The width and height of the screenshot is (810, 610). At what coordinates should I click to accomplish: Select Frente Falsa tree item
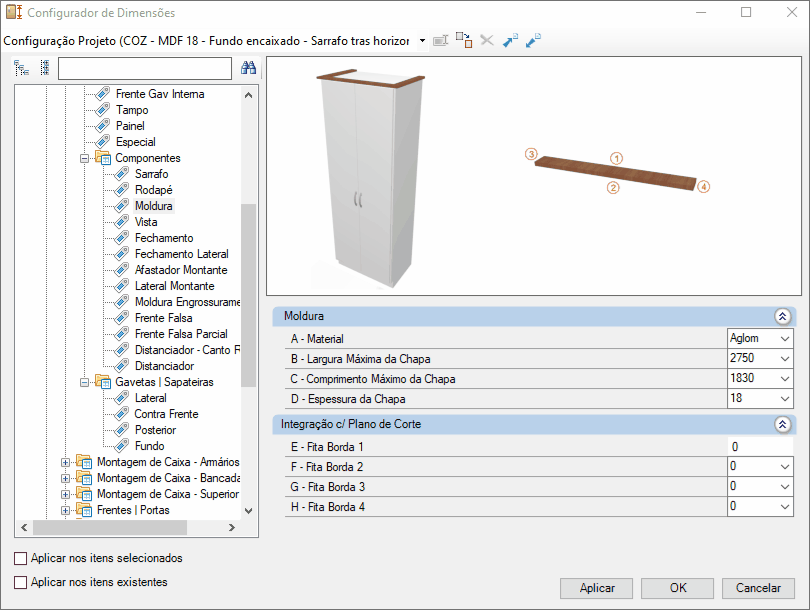[163, 318]
